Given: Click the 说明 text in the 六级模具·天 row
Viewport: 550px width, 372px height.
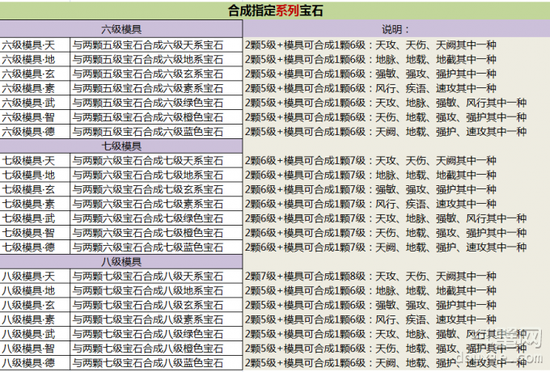Looking at the screenshot, I should pos(371,45).
